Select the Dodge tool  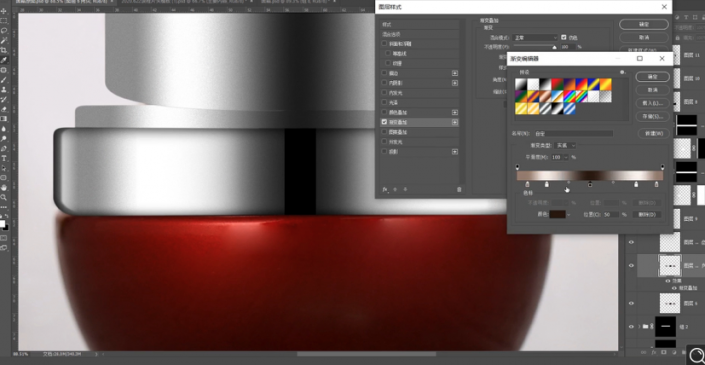click(x=4, y=138)
